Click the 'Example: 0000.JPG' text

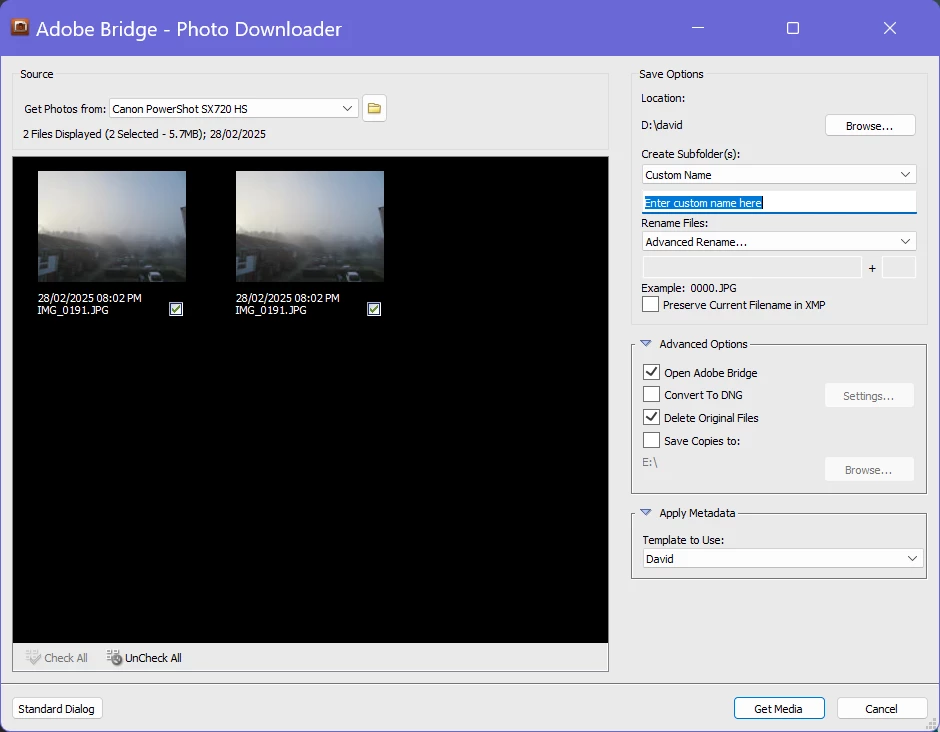tap(689, 288)
